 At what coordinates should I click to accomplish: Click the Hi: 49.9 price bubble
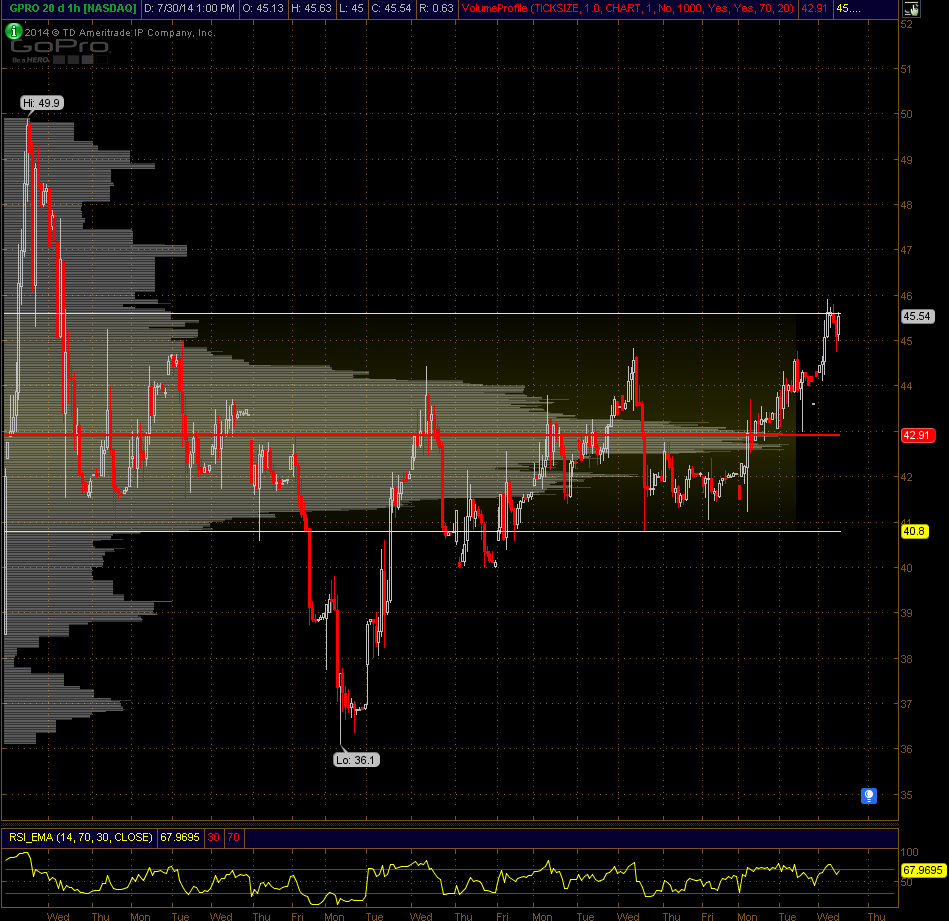coord(42,103)
